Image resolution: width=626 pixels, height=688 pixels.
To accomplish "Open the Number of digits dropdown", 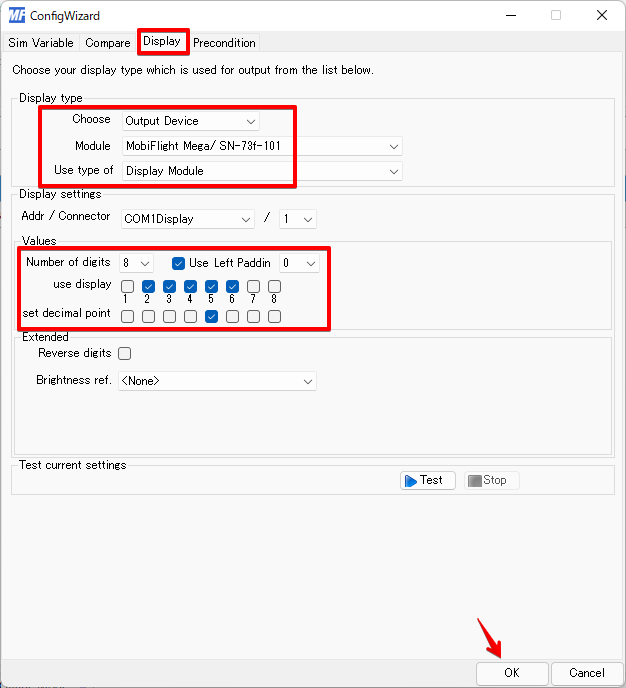I will click(x=136, y=263).
